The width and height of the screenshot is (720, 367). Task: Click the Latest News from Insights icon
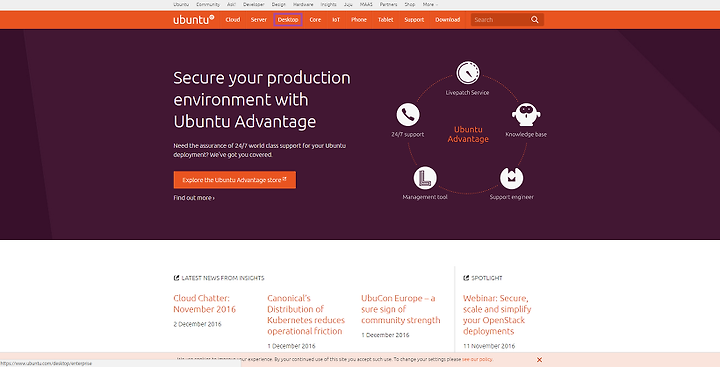176,278
